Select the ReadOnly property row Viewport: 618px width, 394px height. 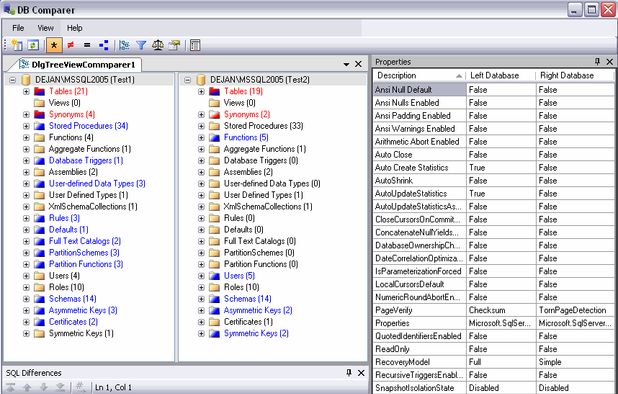click(x=493, y=349)
